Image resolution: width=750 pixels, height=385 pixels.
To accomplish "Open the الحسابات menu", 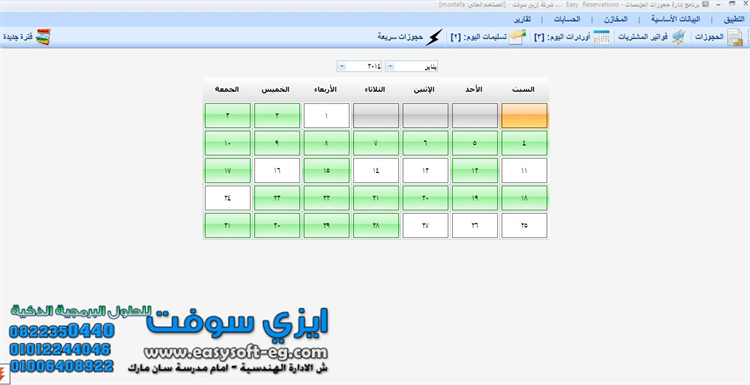I will click(567, 20).
